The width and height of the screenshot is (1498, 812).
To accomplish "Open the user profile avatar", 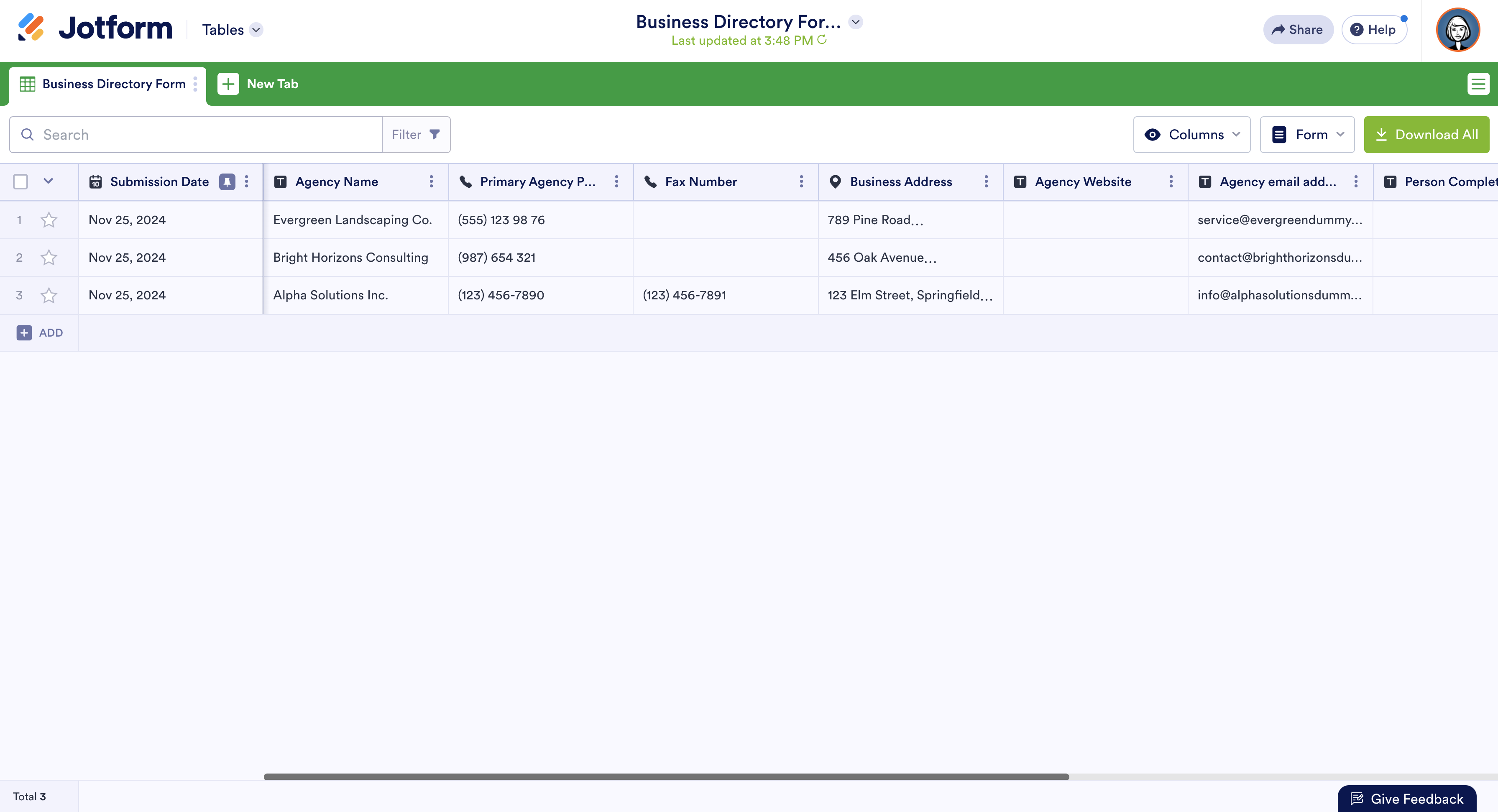I will coord(1457,30).
